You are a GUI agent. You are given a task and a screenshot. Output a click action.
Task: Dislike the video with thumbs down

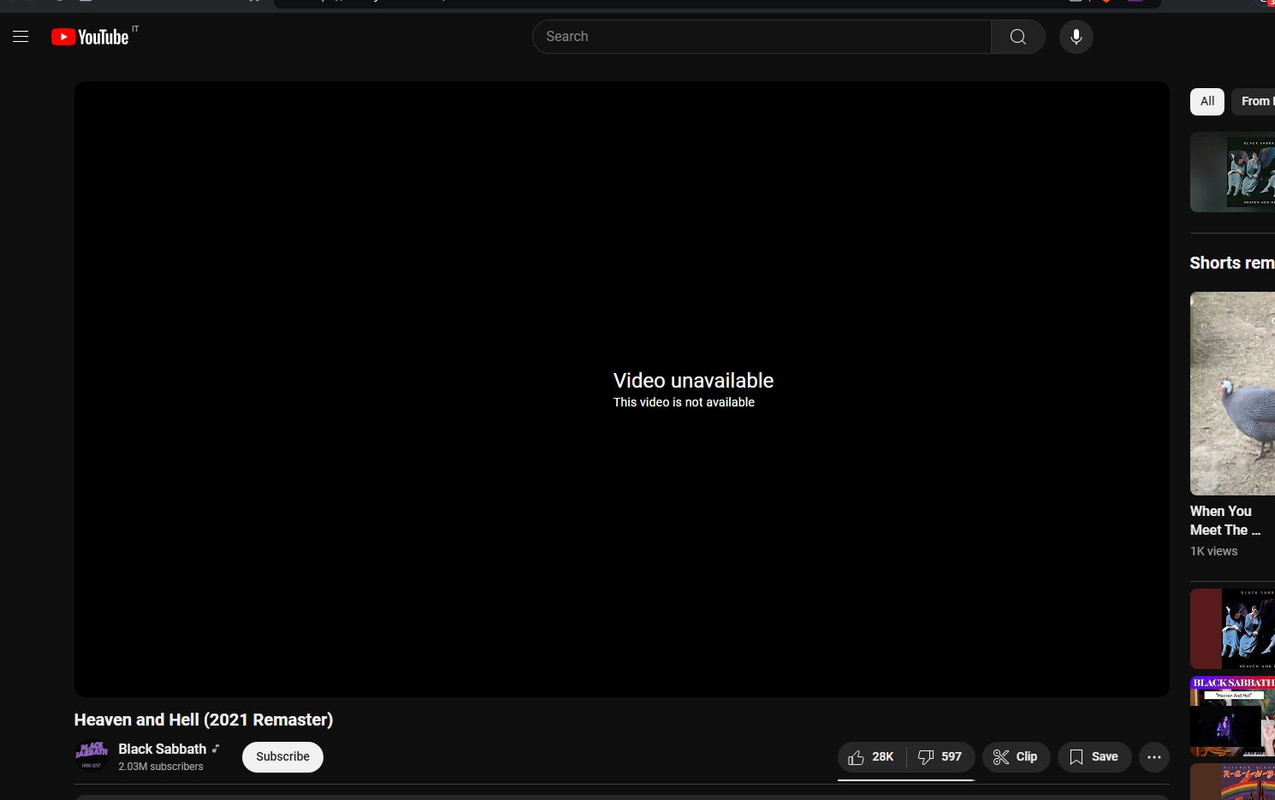940,757
